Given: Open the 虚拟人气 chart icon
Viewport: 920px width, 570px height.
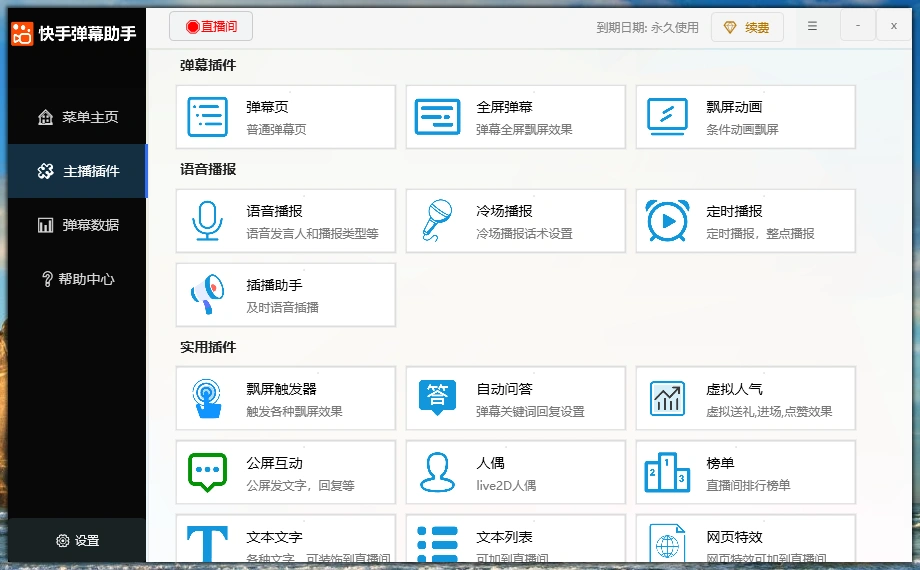Looking at the screenshot, I should click(x=667, y=398).
